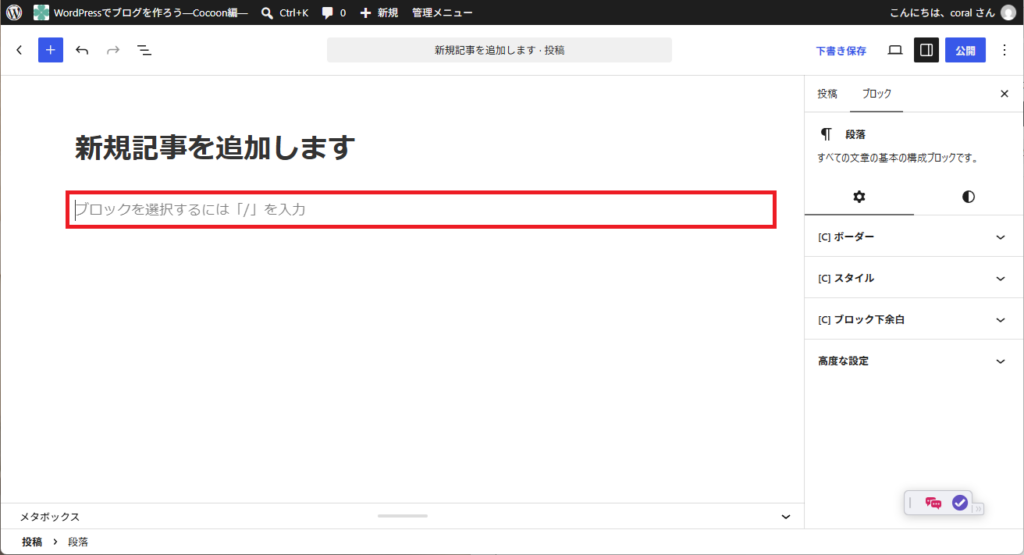Open the document overview list view
1024x555 pixels.
[x=144, y=50]
